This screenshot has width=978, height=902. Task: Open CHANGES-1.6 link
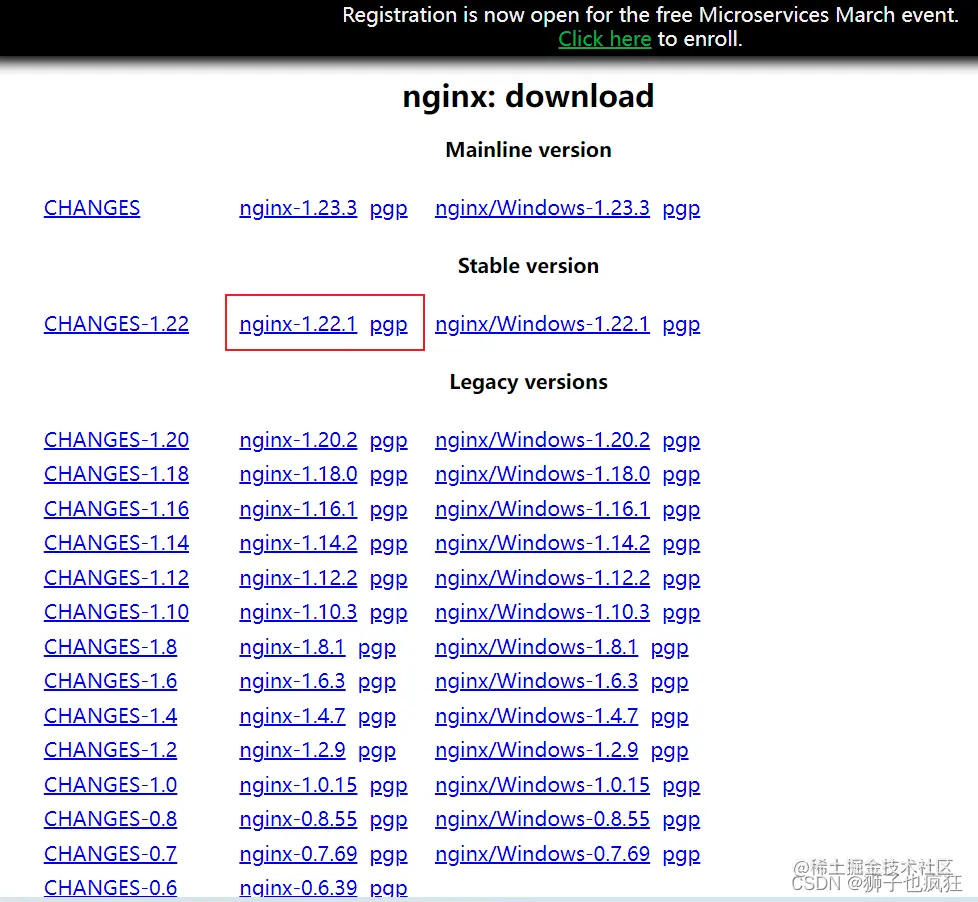pos(110,681)
